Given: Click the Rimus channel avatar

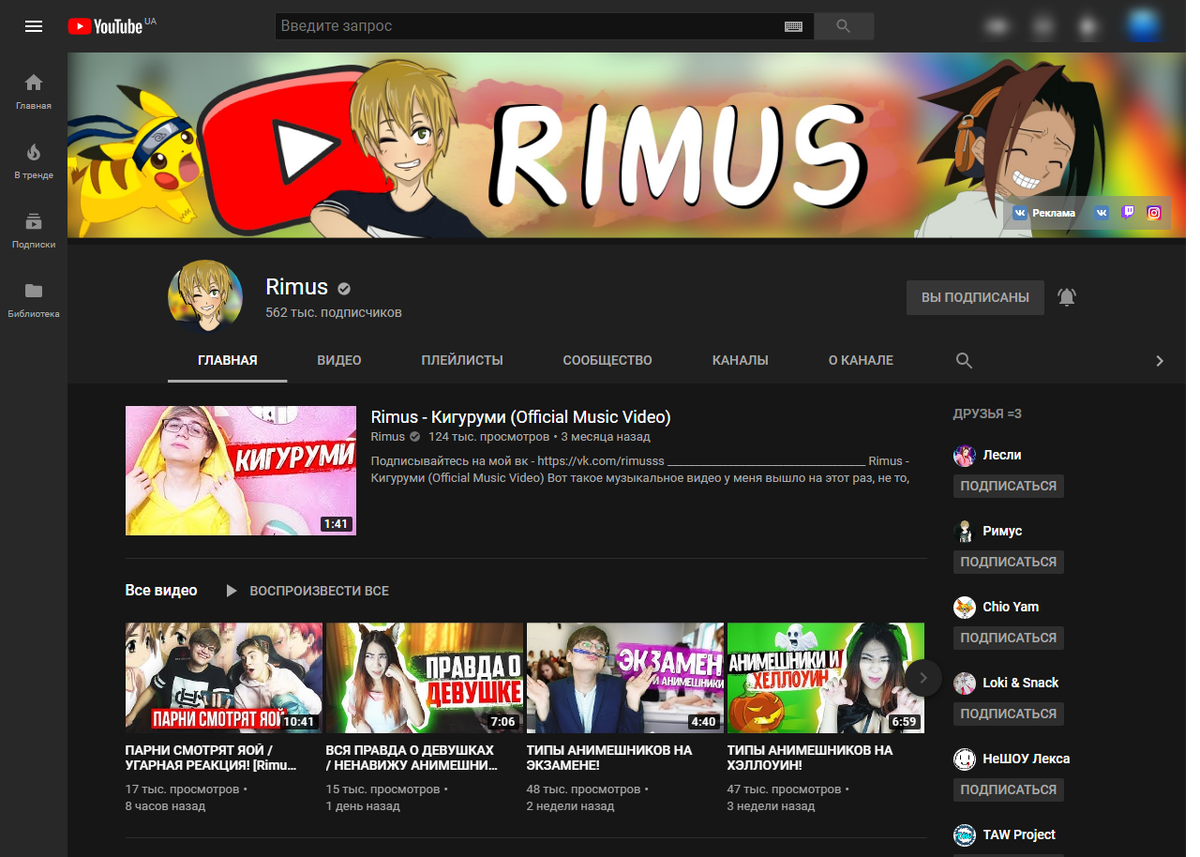Looking at the screenshot, I should (x=205, y=297).
